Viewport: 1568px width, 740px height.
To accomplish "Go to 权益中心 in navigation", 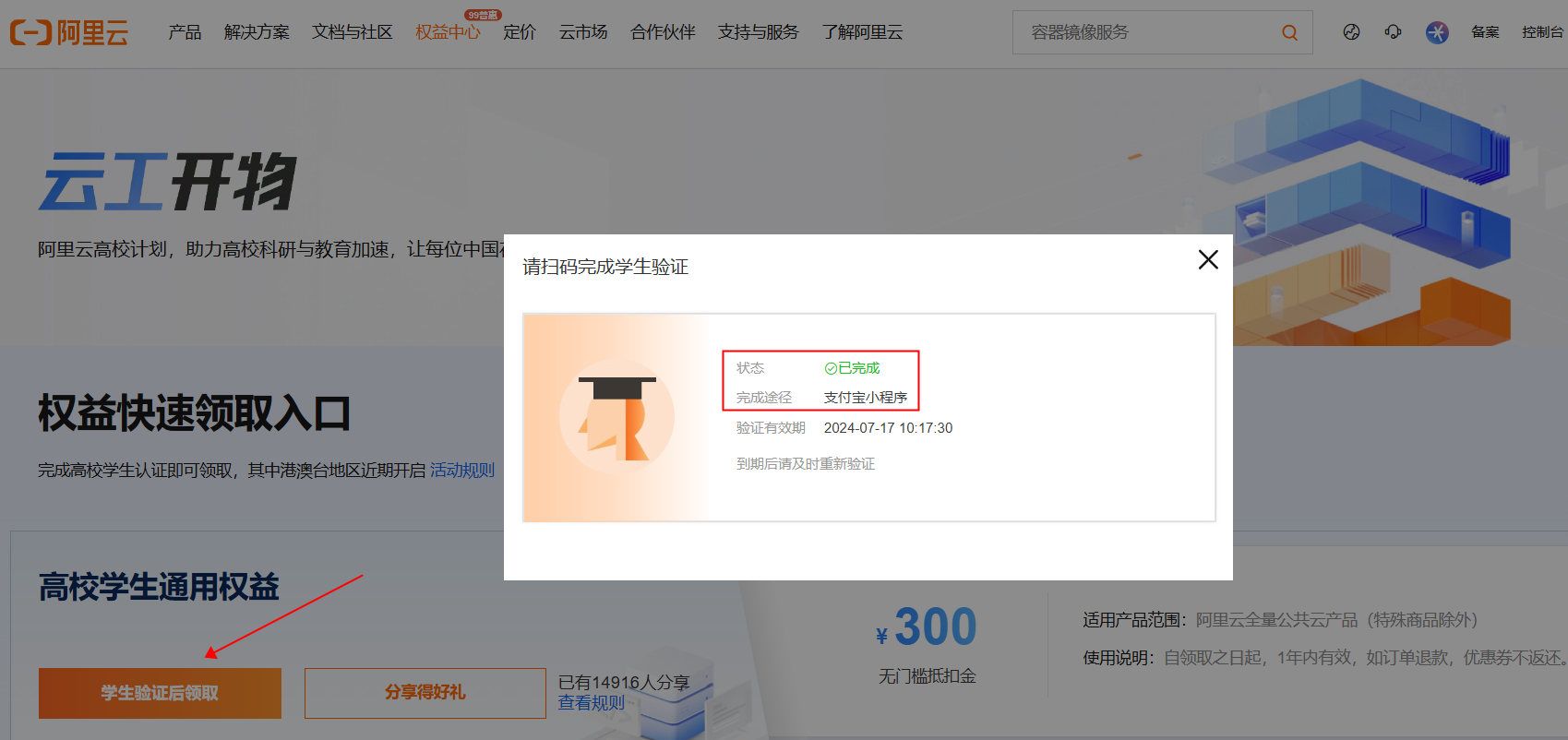I will point(448,32).
